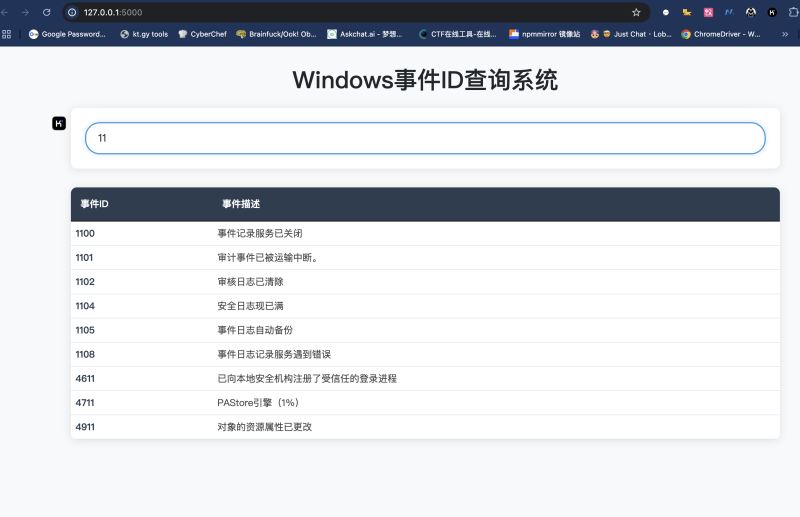Click the address bar URL 127.0.0.1:5000
This screenshot has height=517, width=800.
[113, 12]
